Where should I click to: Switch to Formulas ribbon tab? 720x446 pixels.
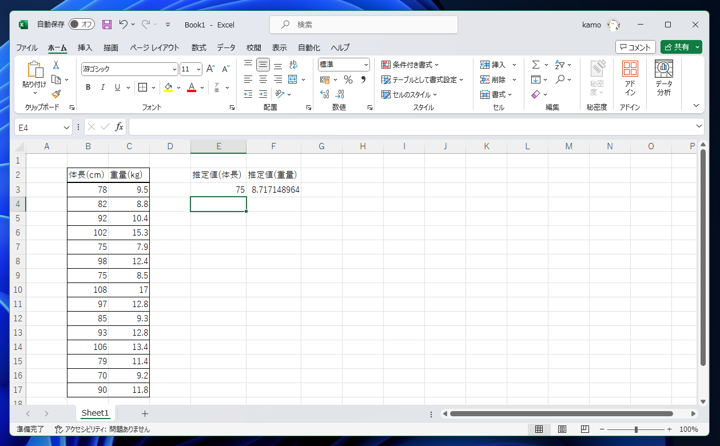(x=199, y=47)
